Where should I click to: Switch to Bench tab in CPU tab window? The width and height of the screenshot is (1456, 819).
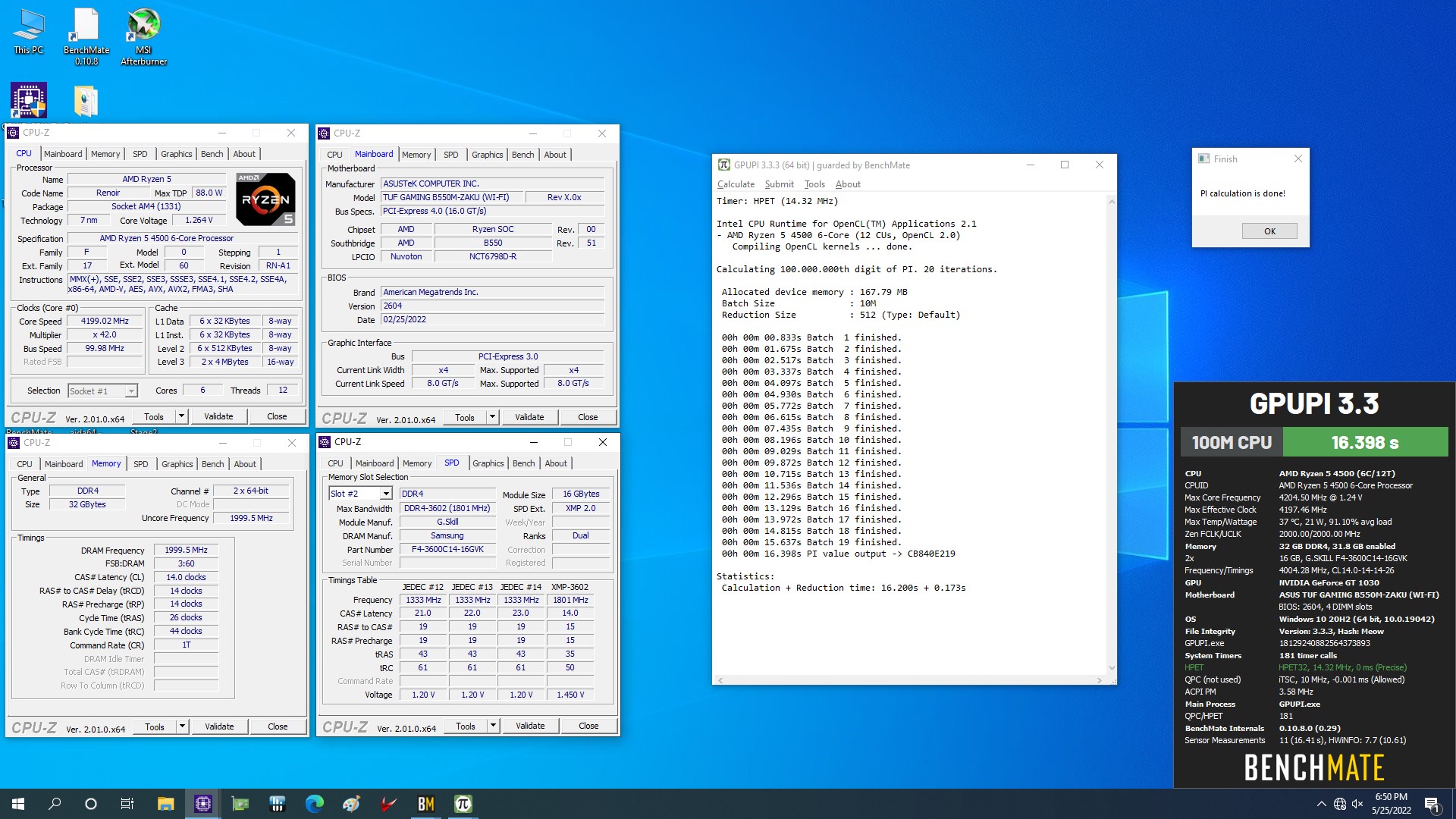coord(212,154)
